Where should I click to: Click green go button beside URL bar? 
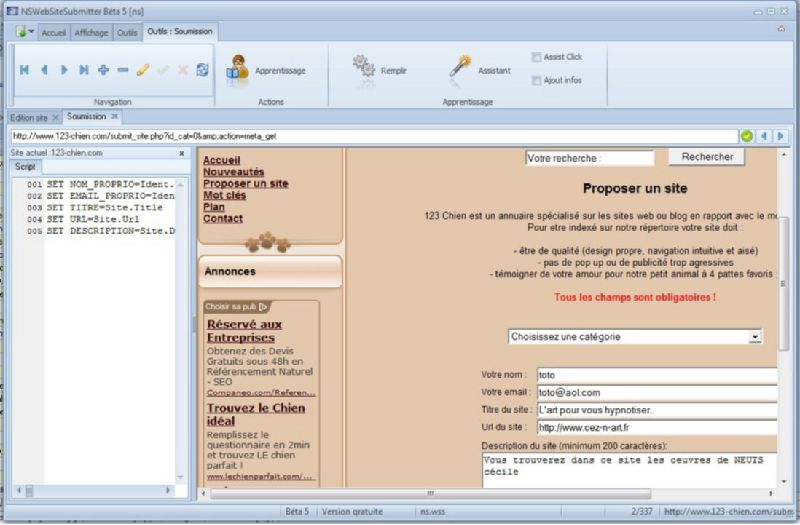point(747,136)
